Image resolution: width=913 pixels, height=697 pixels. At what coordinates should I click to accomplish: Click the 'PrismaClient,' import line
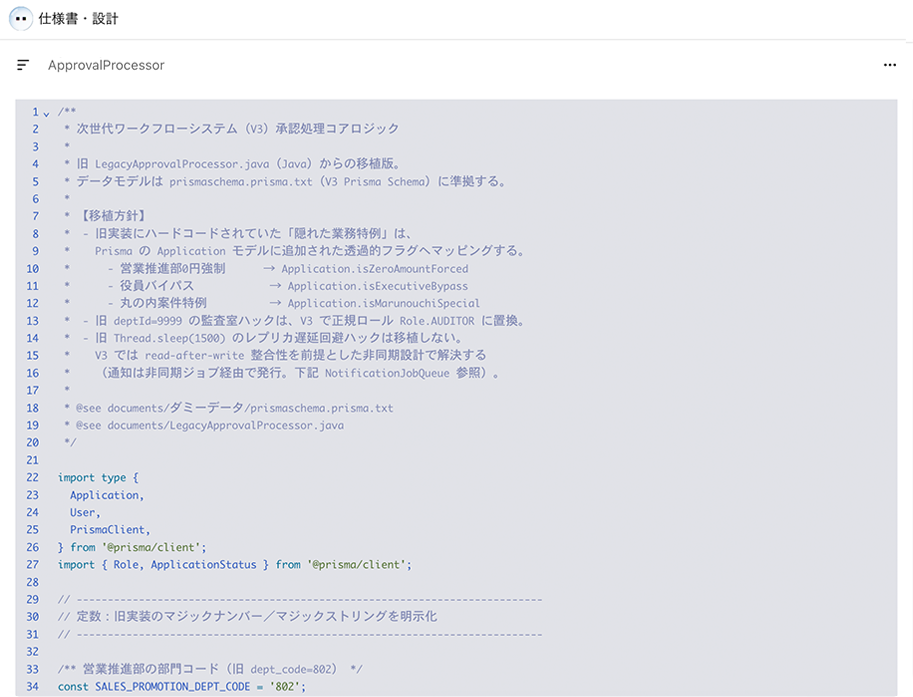click(110, 530)
